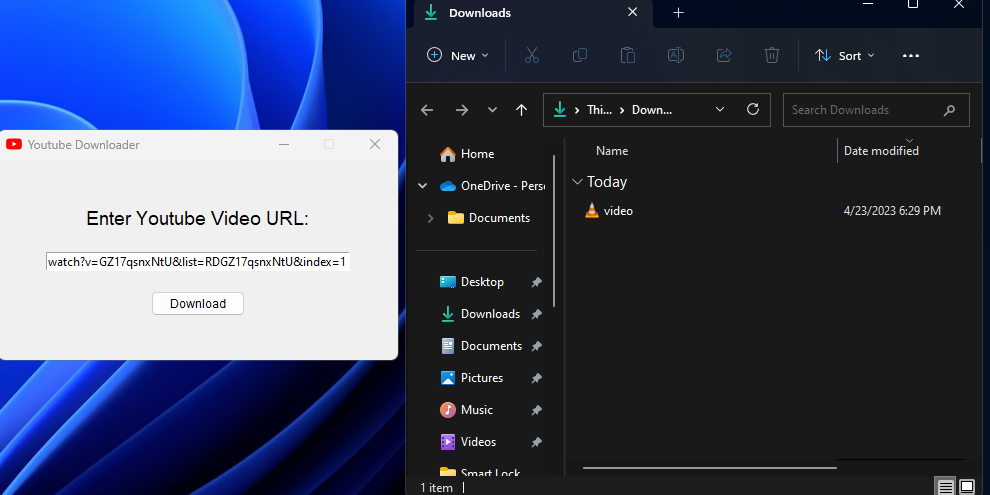The height and width of the screenshot is (495, 990).
Task: Click Download button in Youtube Downloader
Action: [198, 304]
